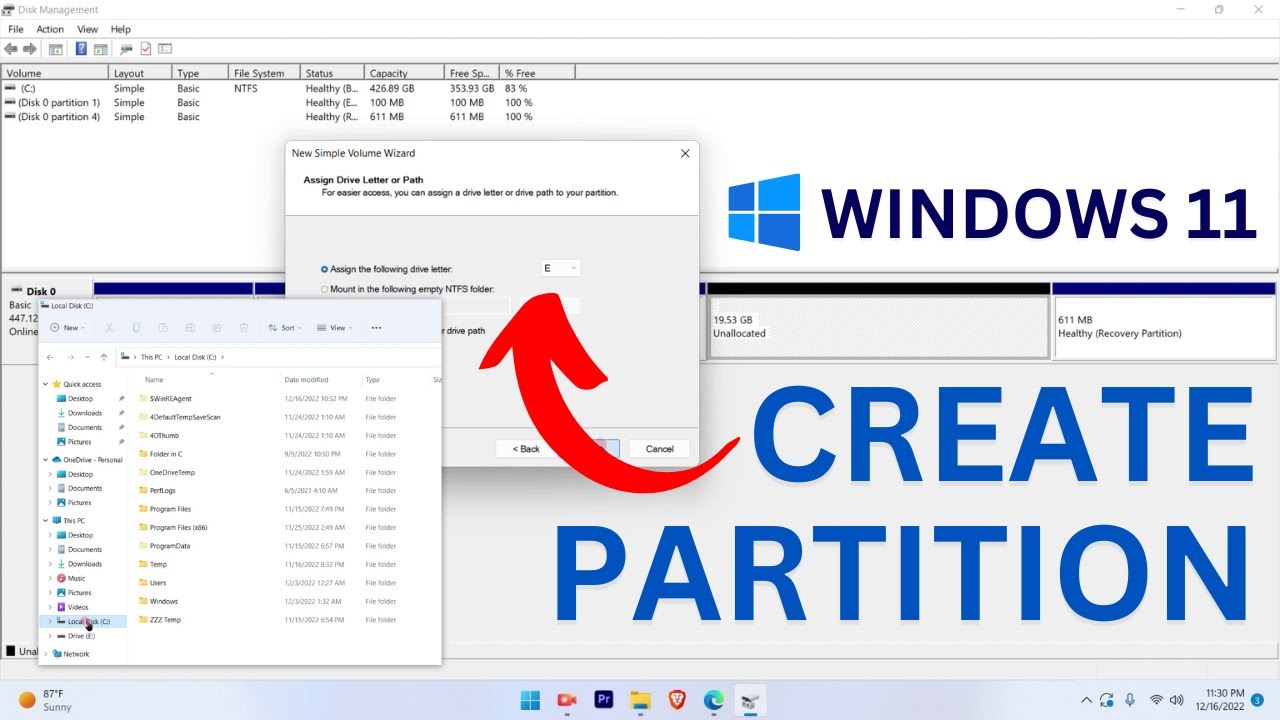Select Drive (E:) in navigation tree
Viewport: 1280px width, 720px height.
(82, 636)
